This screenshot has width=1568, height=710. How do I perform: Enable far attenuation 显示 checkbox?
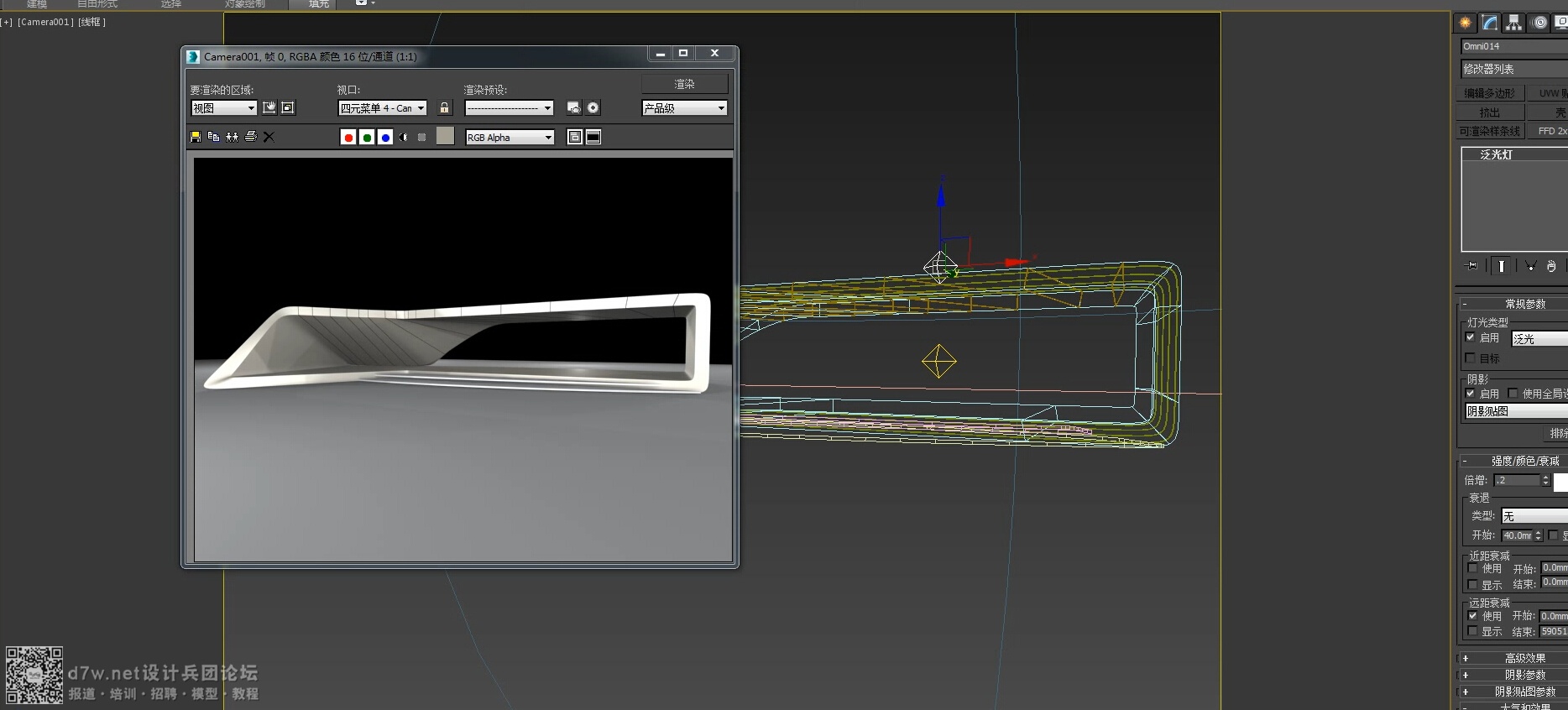tap(1472, 631)
